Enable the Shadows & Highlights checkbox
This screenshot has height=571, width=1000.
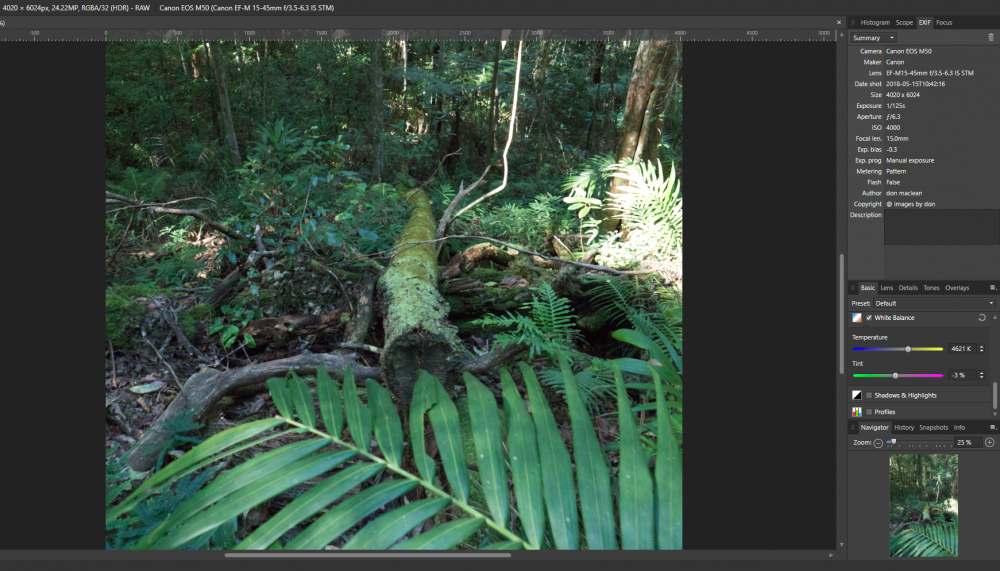pos(869,396)
